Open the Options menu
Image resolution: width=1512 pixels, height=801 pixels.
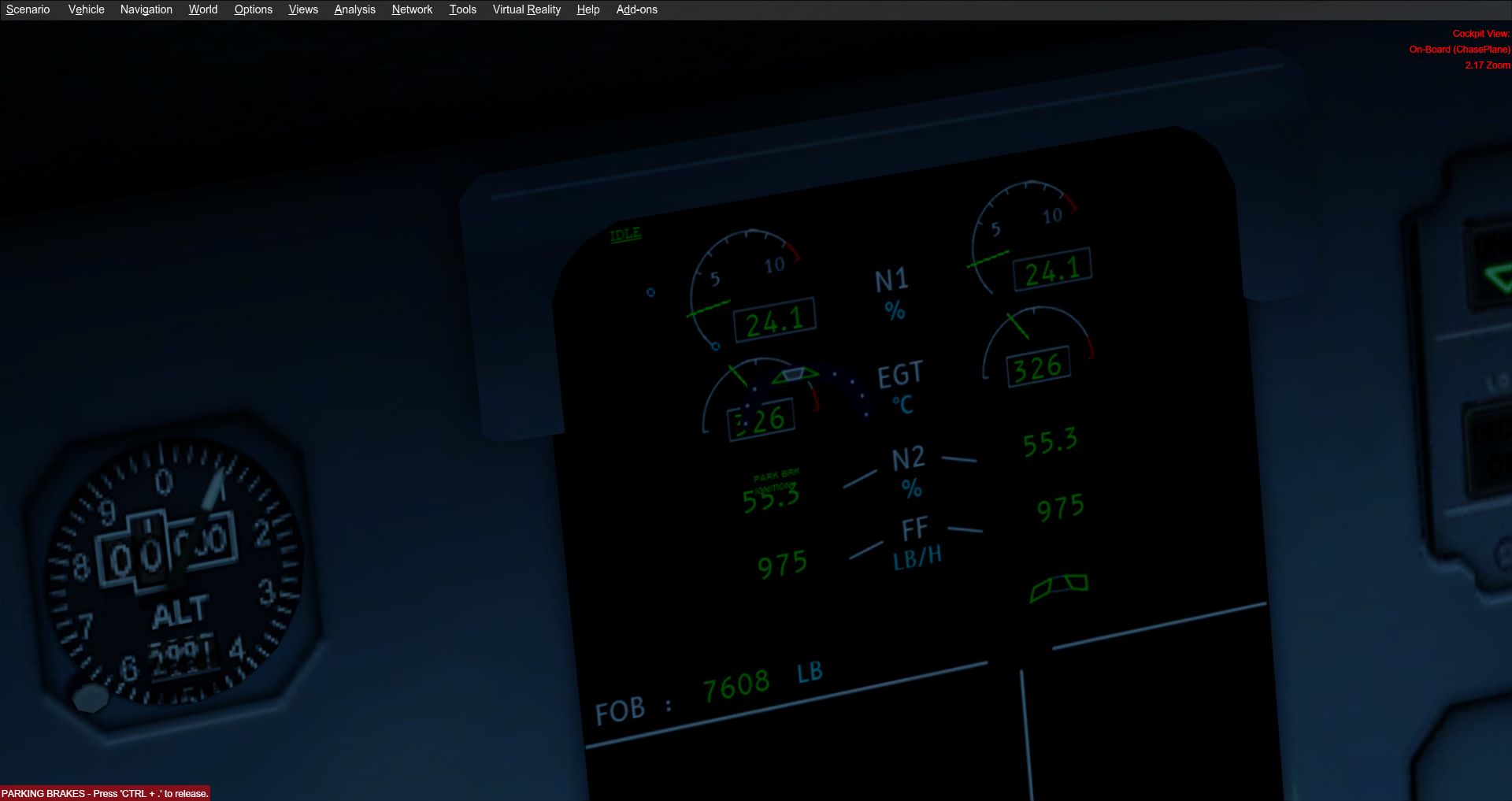click(x=253, y=9)
